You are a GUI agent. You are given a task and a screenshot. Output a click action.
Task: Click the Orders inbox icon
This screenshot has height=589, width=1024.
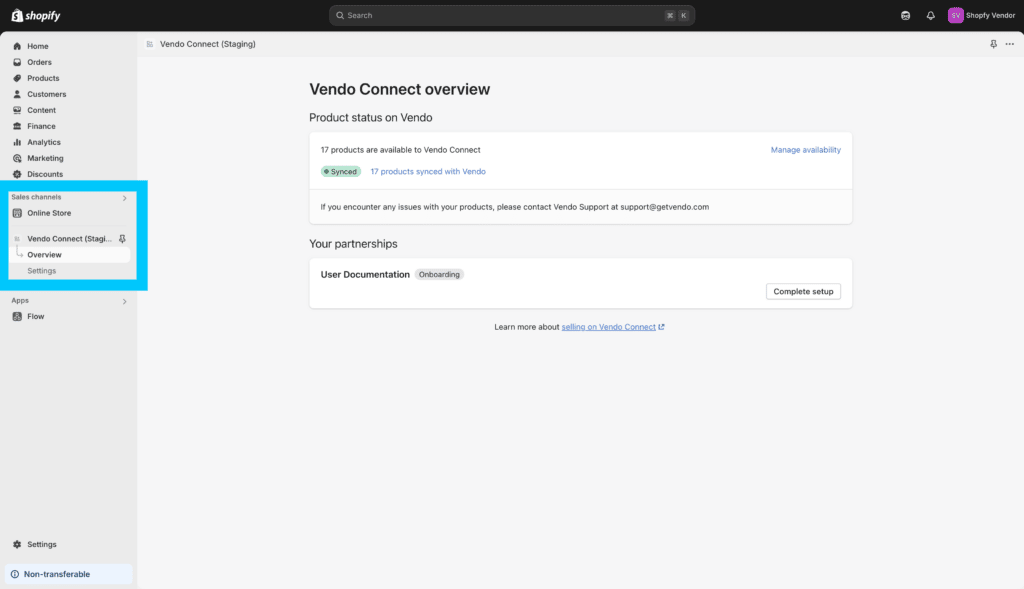pos(17,62)
